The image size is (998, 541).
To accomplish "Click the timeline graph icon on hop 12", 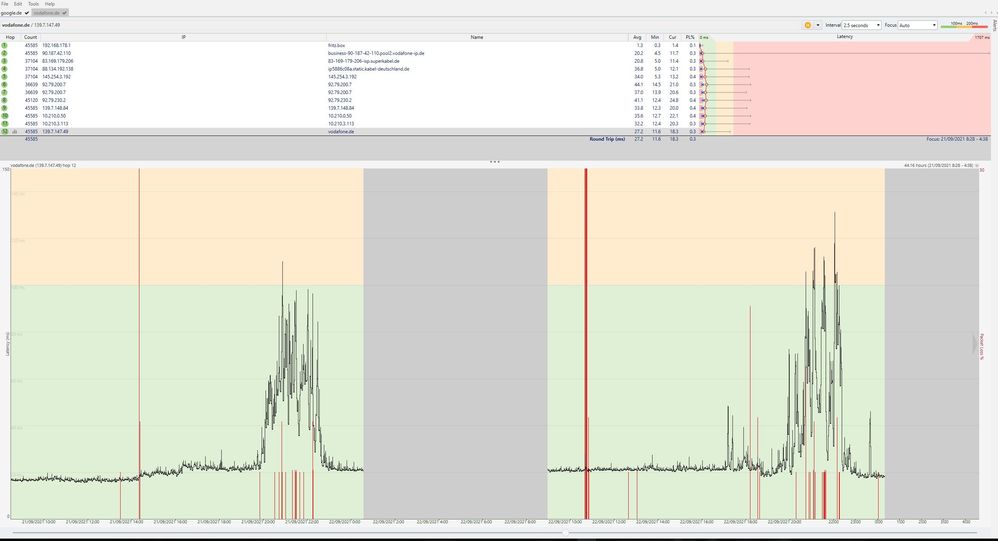I will (x=15, y=132).
